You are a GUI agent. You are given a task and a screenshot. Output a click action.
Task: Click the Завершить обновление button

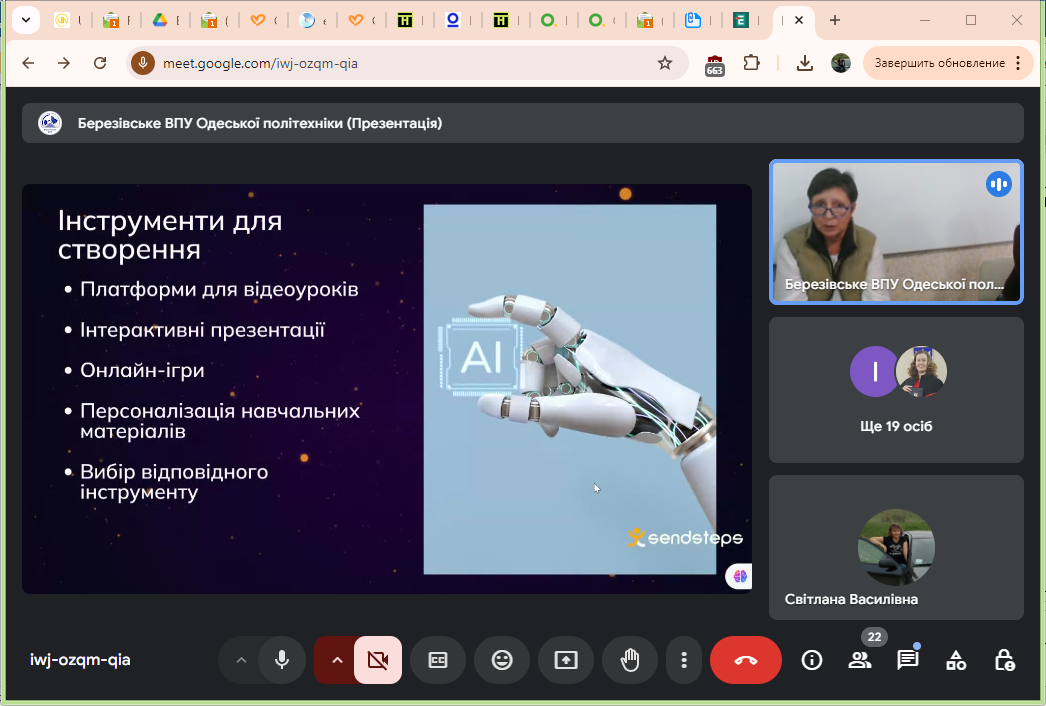coord(940,63)
